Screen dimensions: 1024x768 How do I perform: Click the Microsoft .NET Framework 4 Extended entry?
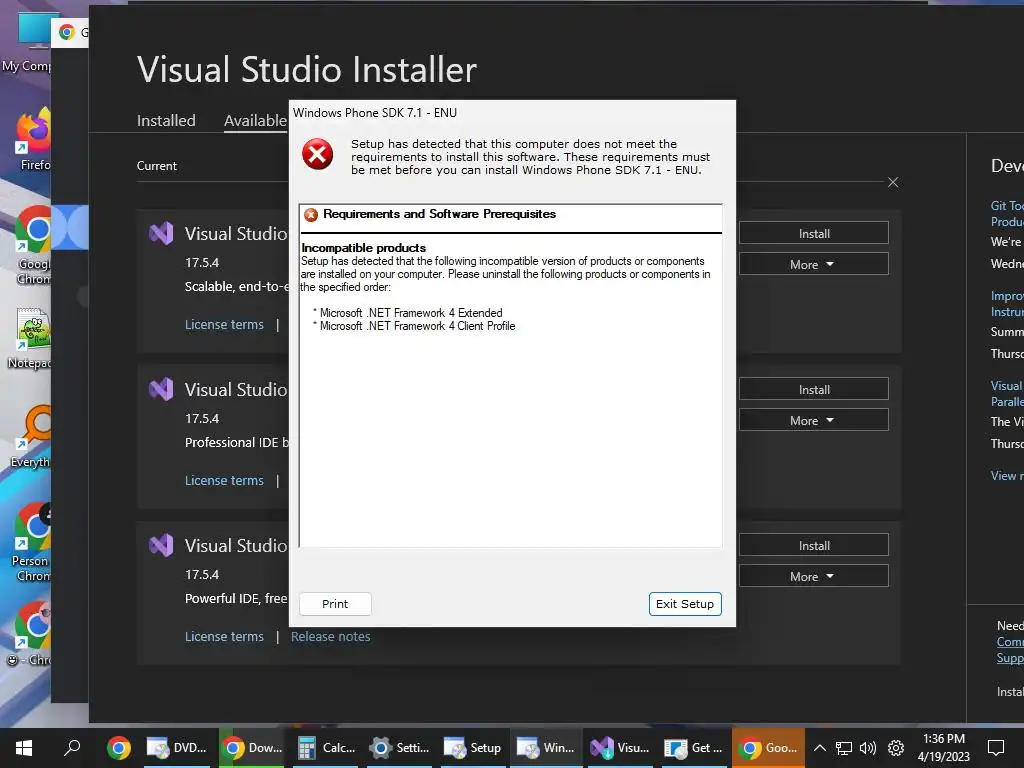click(x=411, y=313)
